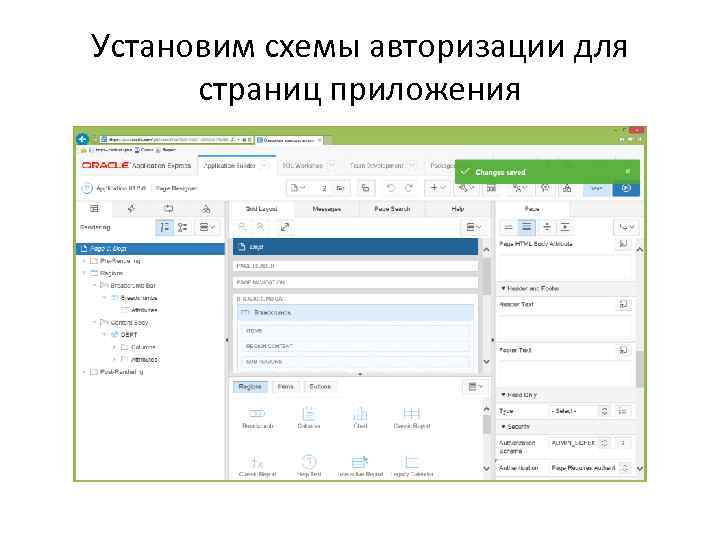Click Expand All property groups icon
Image resolution: width=720 pixels, height=540 pixels.
pos(565,227)
